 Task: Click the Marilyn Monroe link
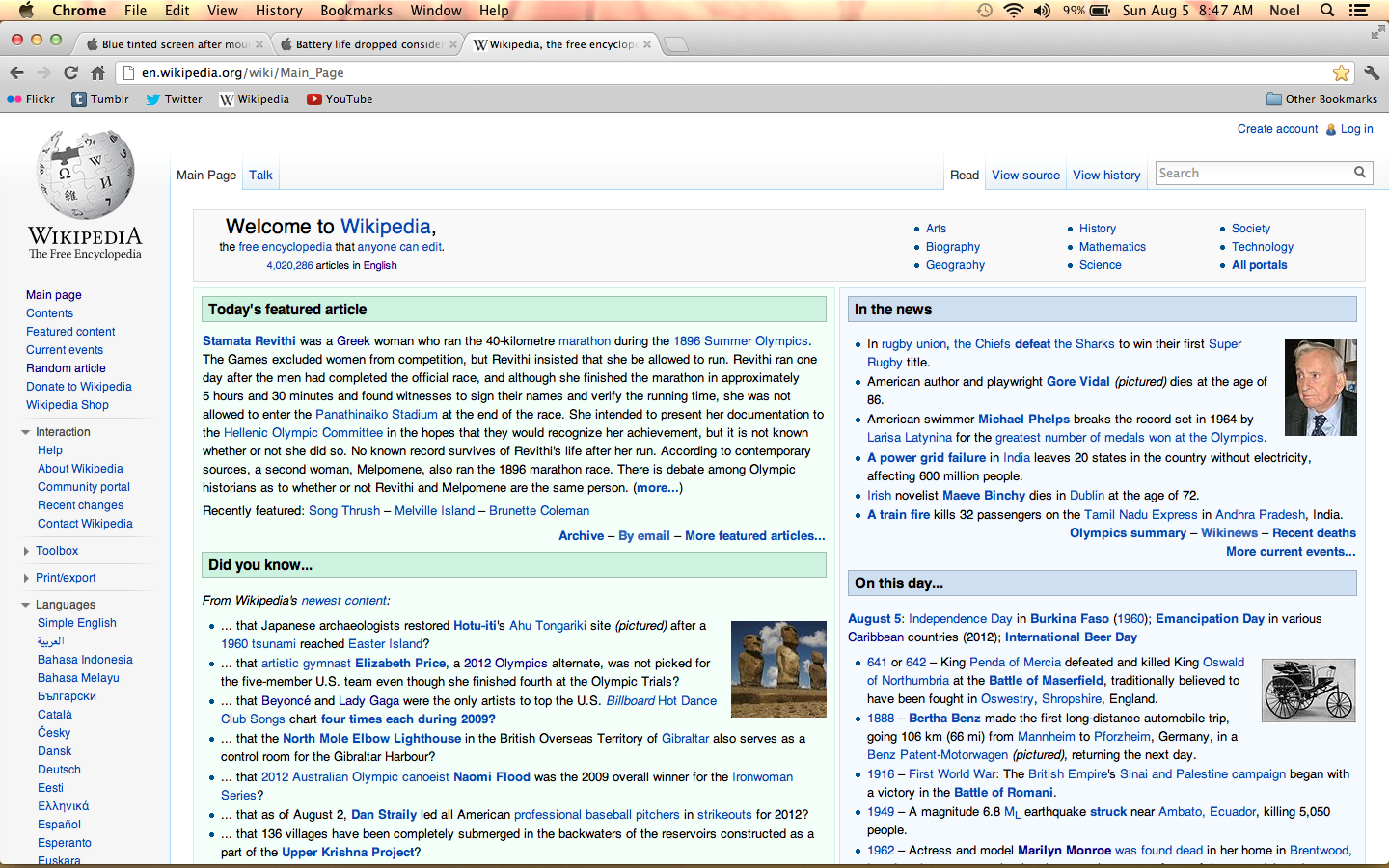(x=1065, y=851)
